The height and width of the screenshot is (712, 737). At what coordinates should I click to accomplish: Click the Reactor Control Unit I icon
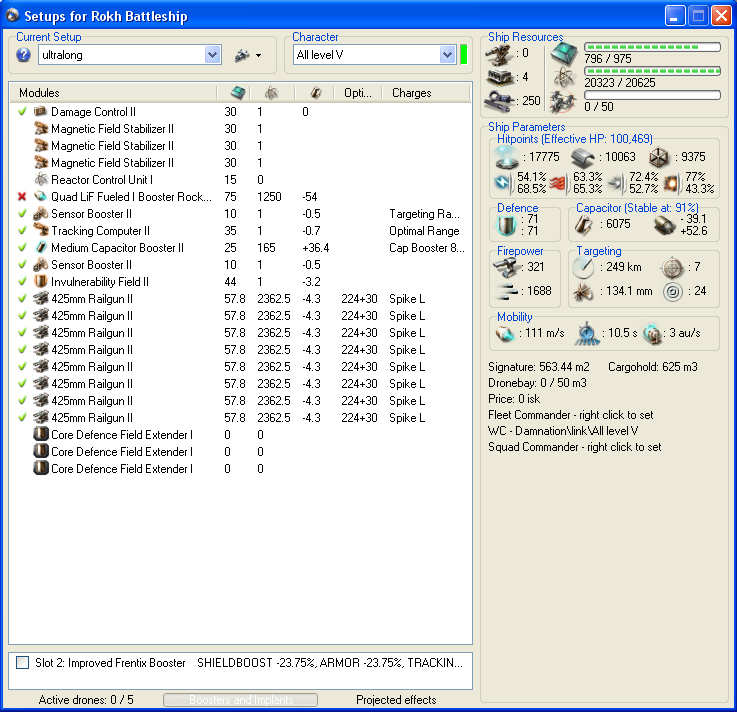41,180
